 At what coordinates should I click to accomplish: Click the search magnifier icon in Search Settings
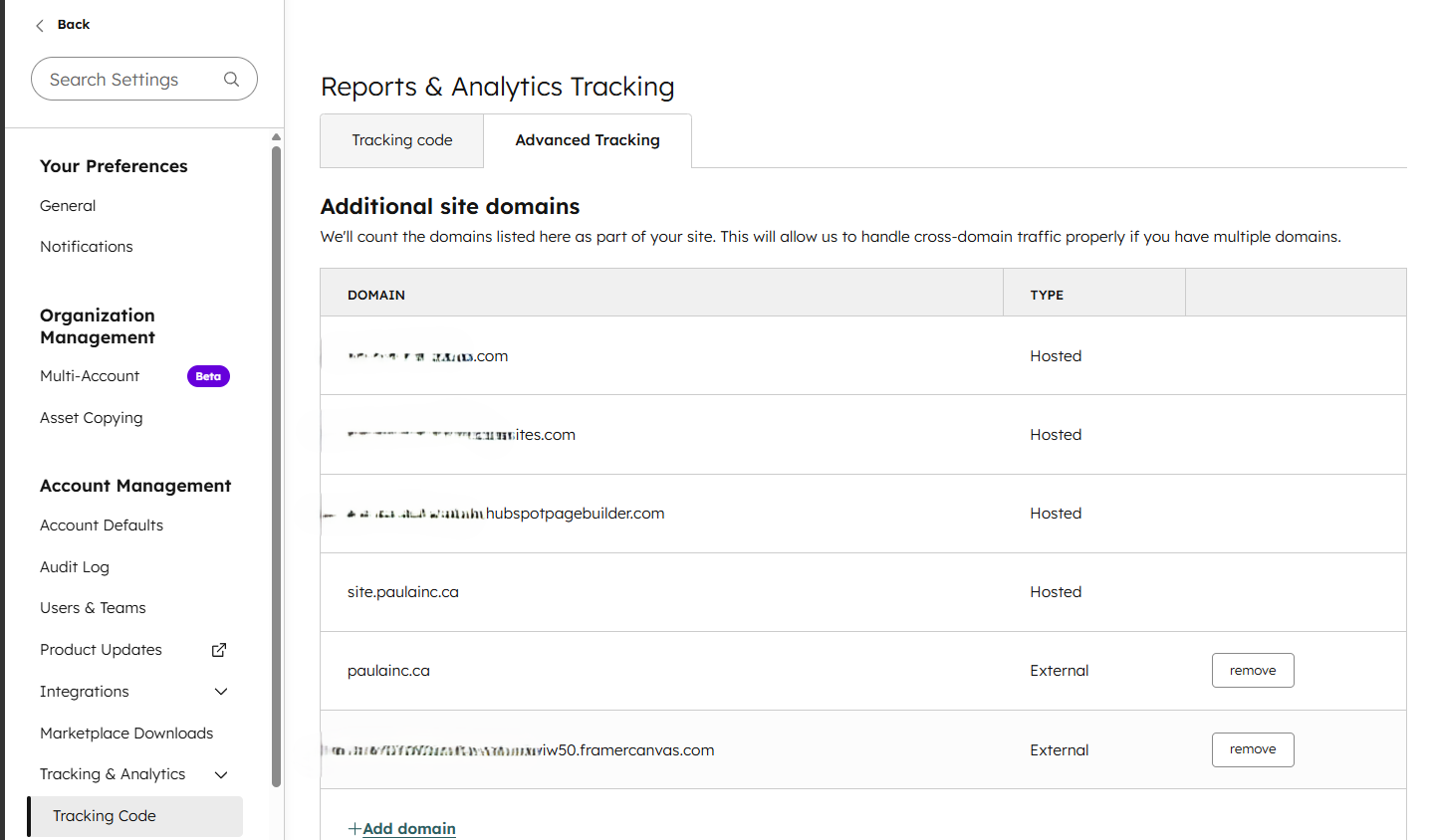click(231, 79)
